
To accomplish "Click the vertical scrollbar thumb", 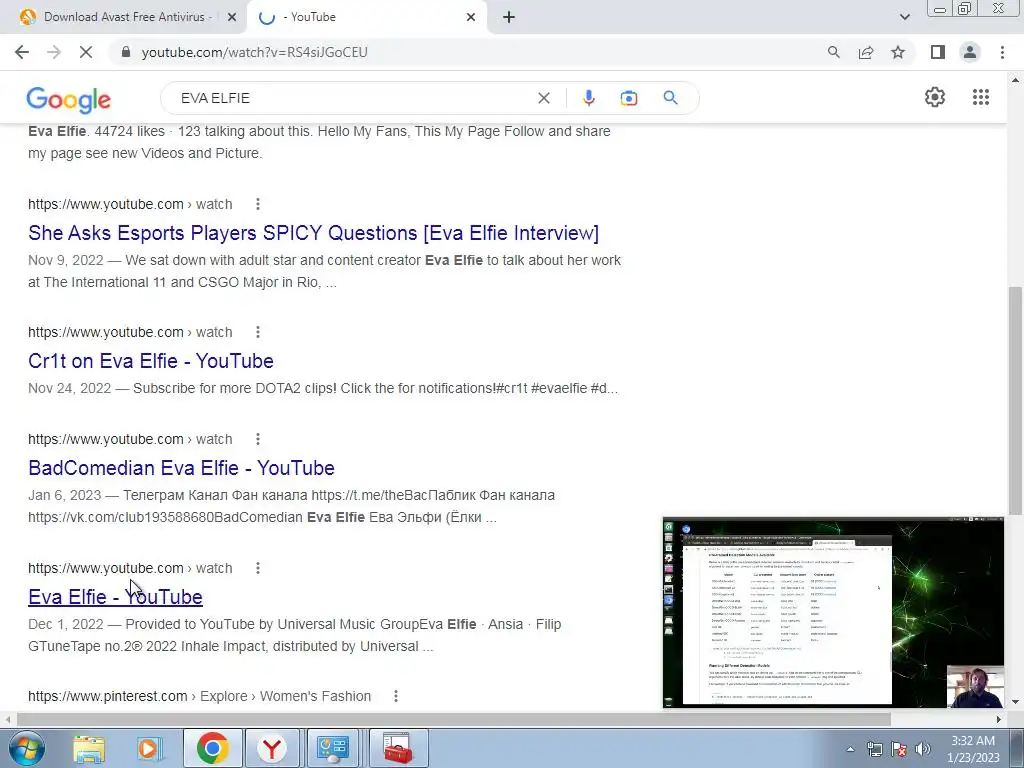I will [1015, 400].
